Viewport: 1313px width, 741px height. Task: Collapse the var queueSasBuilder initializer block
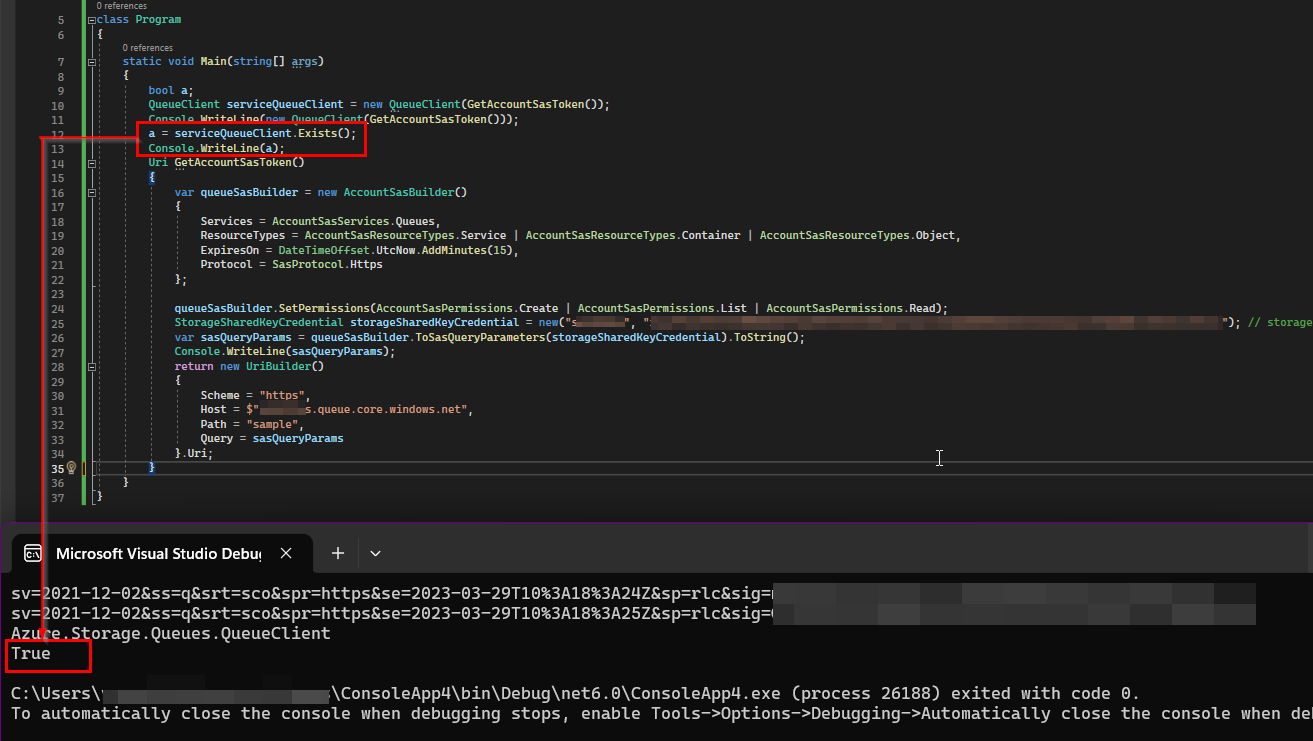point(92,192)
